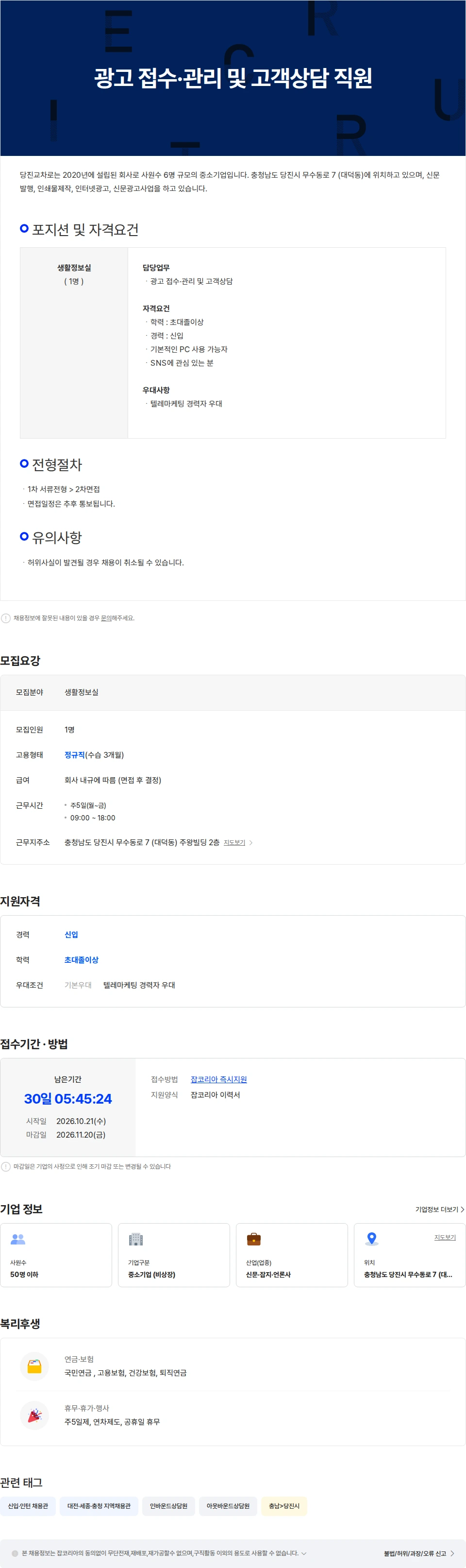Select the 대전·세종·충청 지역채용관 tag
This screenshot has height=1568, width=466.
[99, 1506]
